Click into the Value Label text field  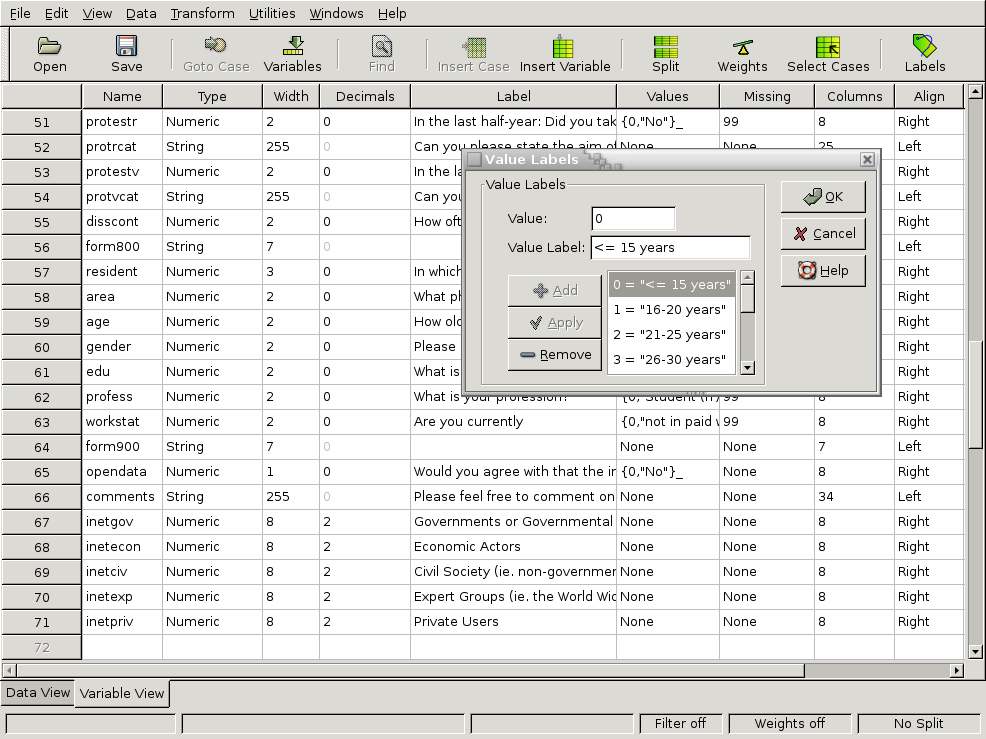[669, 247]
